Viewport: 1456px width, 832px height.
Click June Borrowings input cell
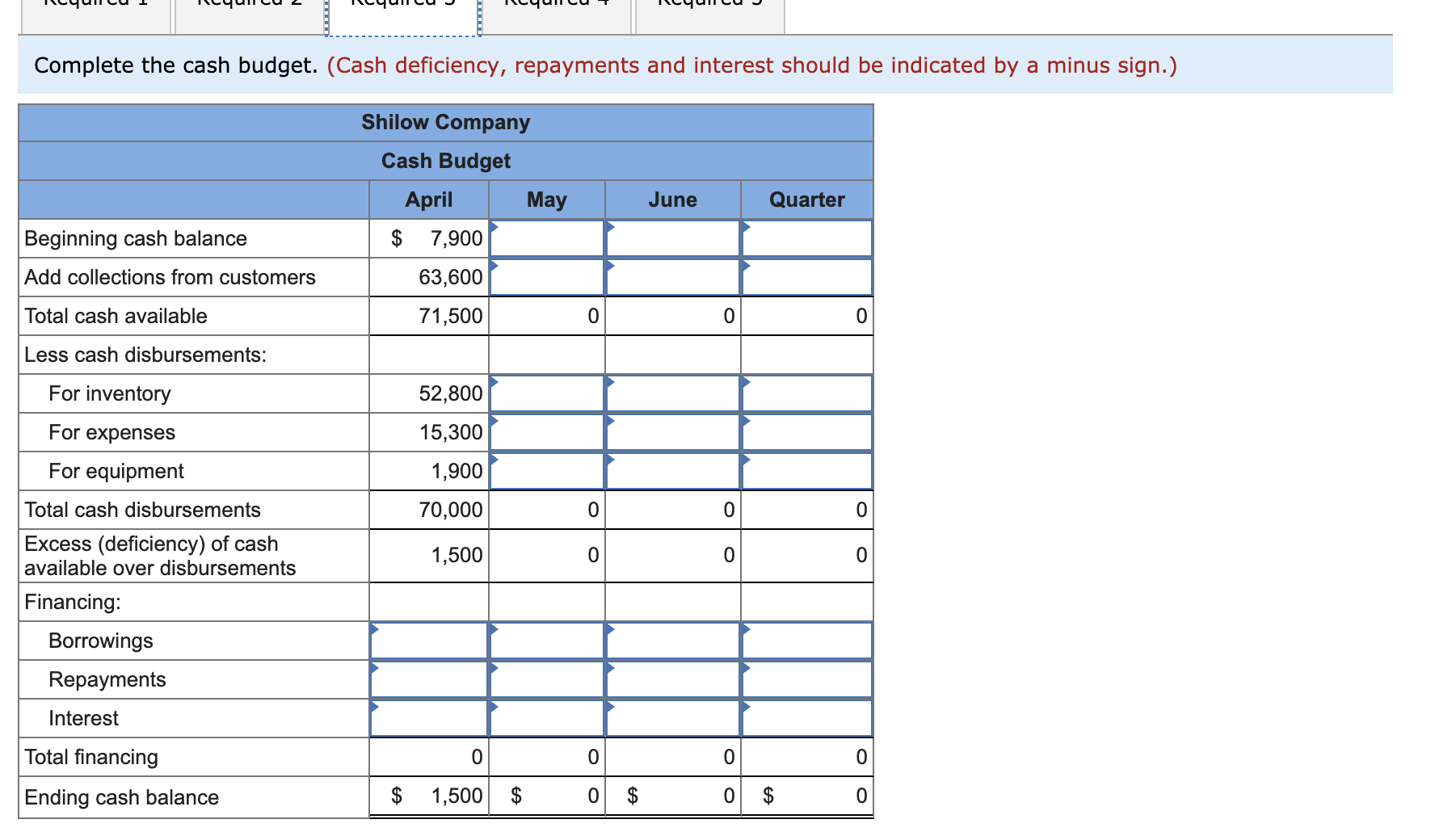[673, 641]
